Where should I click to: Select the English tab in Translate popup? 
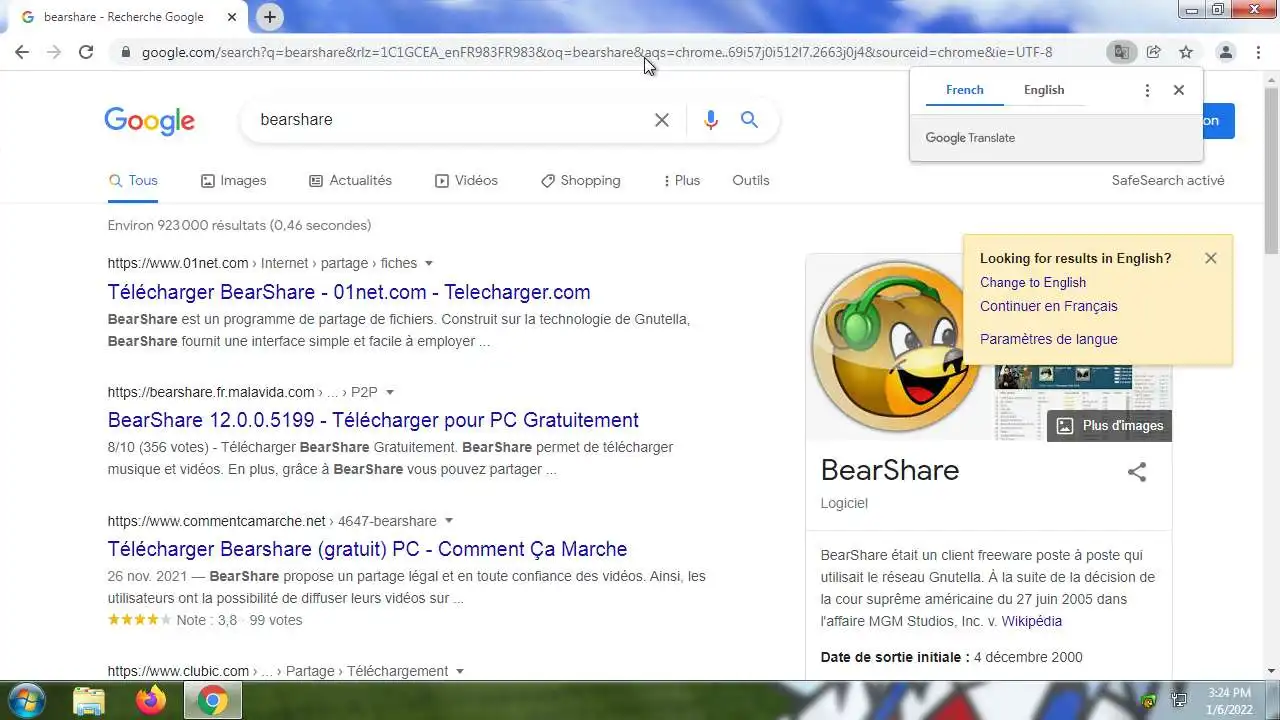tap(1044, 90)
